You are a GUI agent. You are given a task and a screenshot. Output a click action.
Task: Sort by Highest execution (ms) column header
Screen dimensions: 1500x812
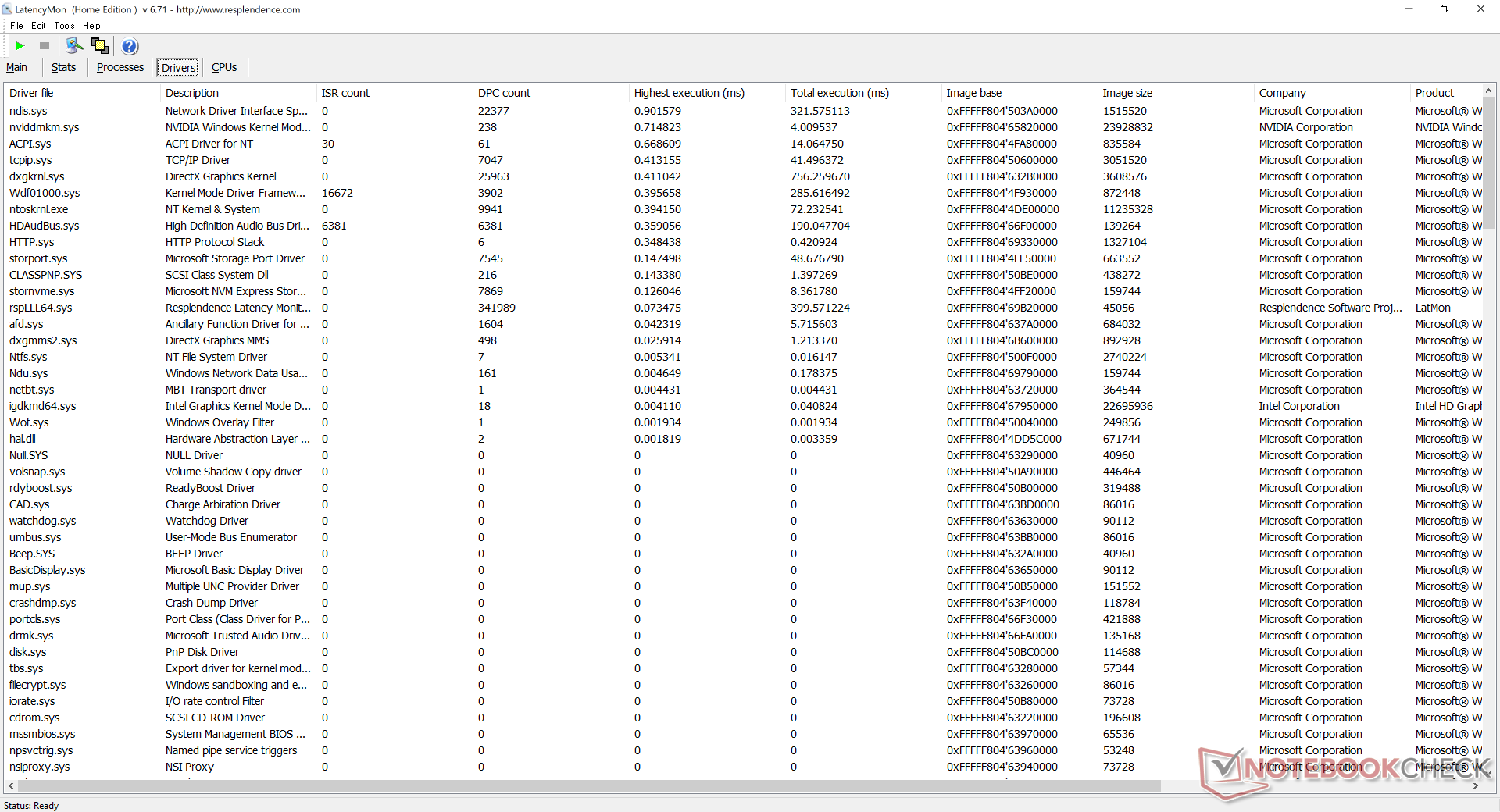tap(707, 93)
